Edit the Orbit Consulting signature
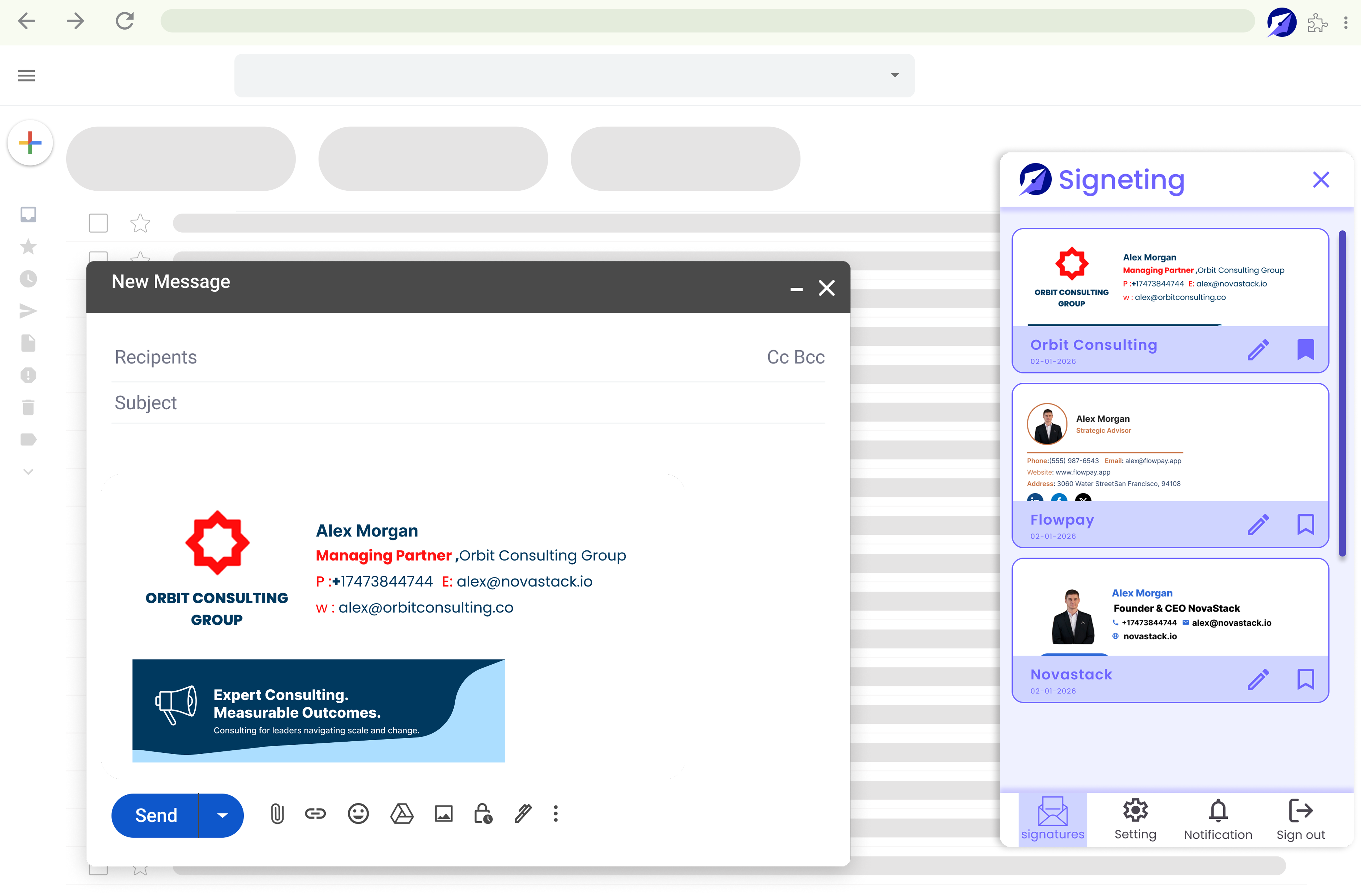1361x896 pixels. click(x=1258, y=349)
